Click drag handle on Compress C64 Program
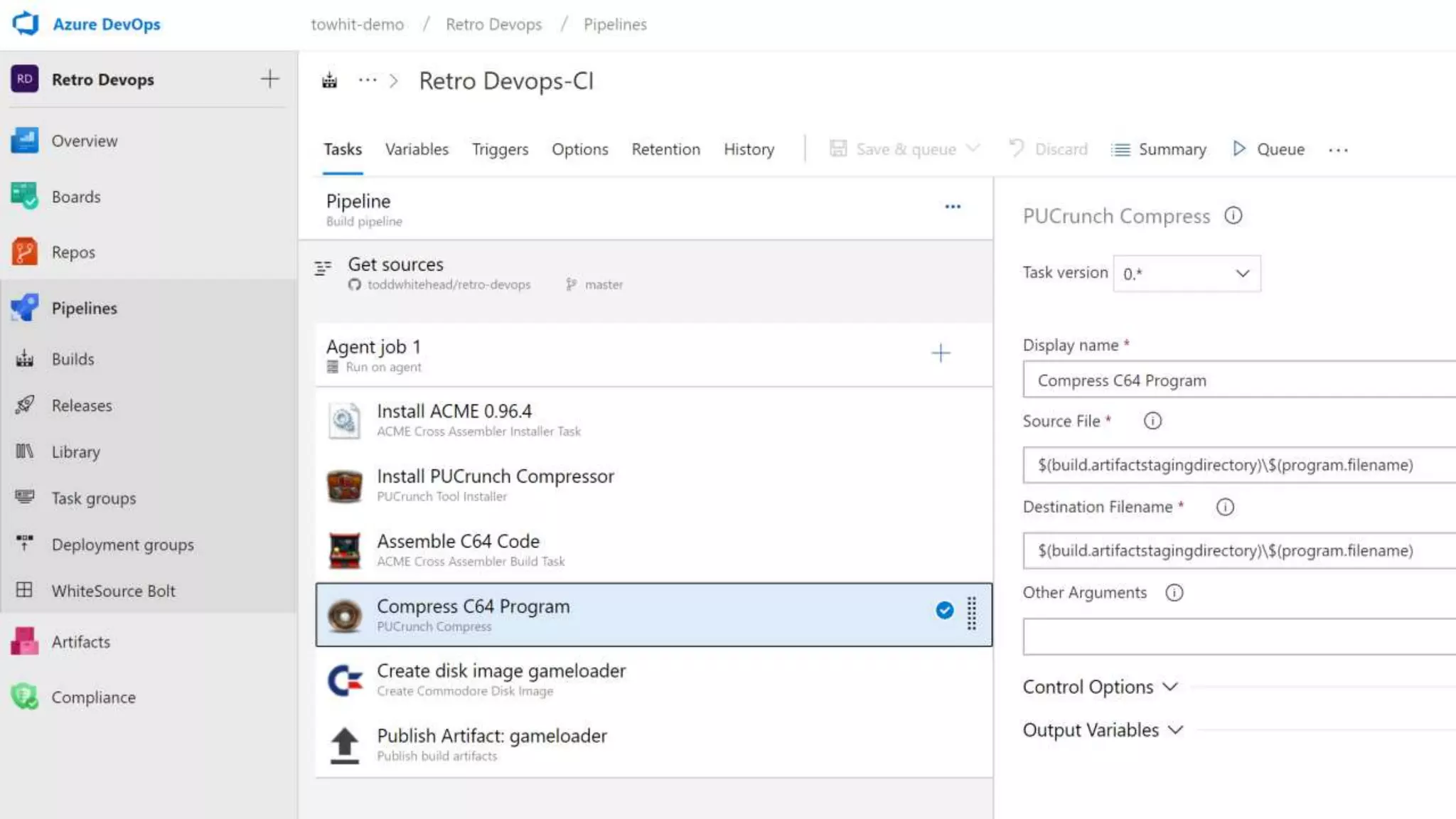 [x=971, y=614]
